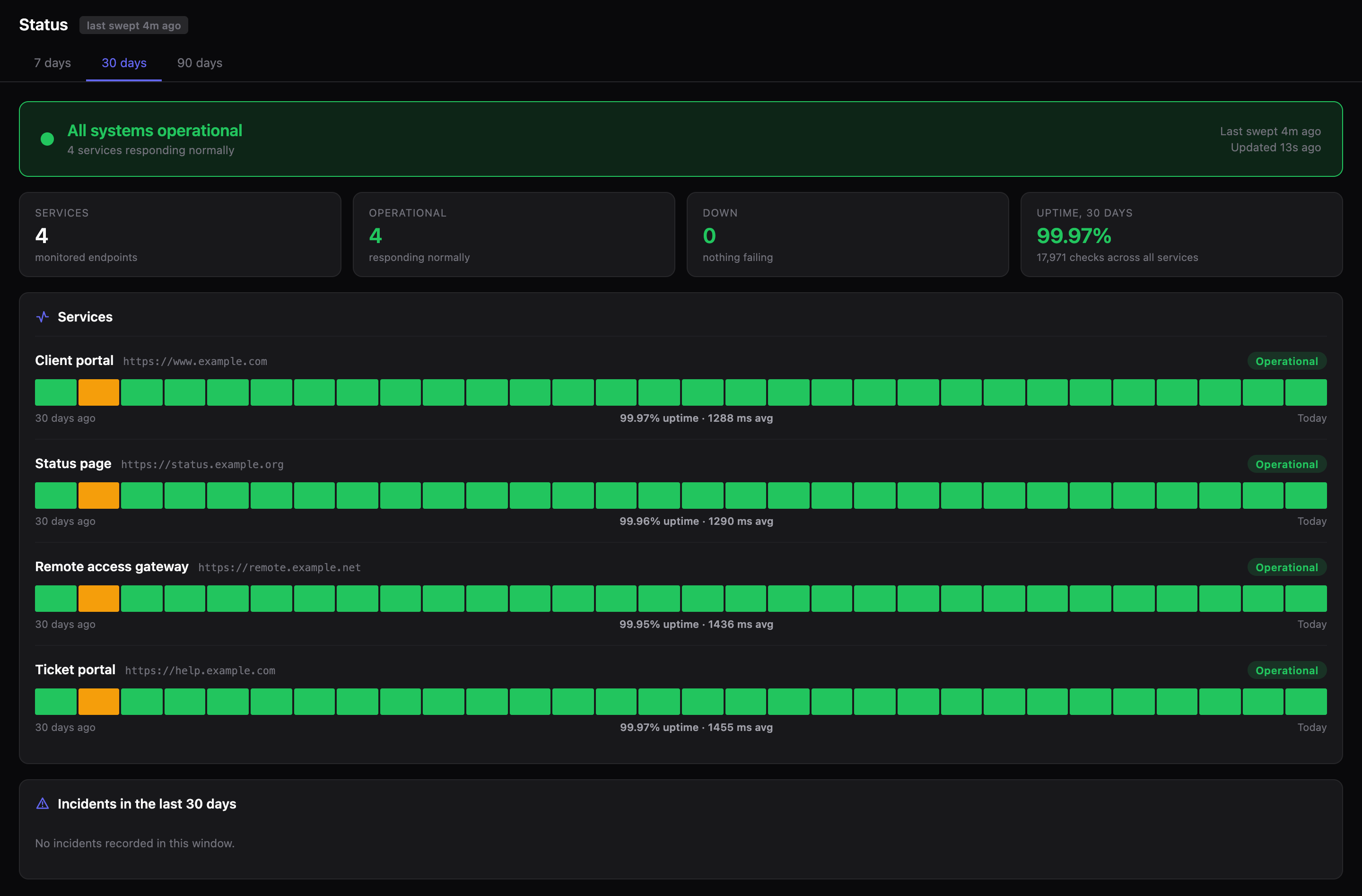Select the orange day bar for Status page
The image size is (1362, 896).
click(99, 496)
